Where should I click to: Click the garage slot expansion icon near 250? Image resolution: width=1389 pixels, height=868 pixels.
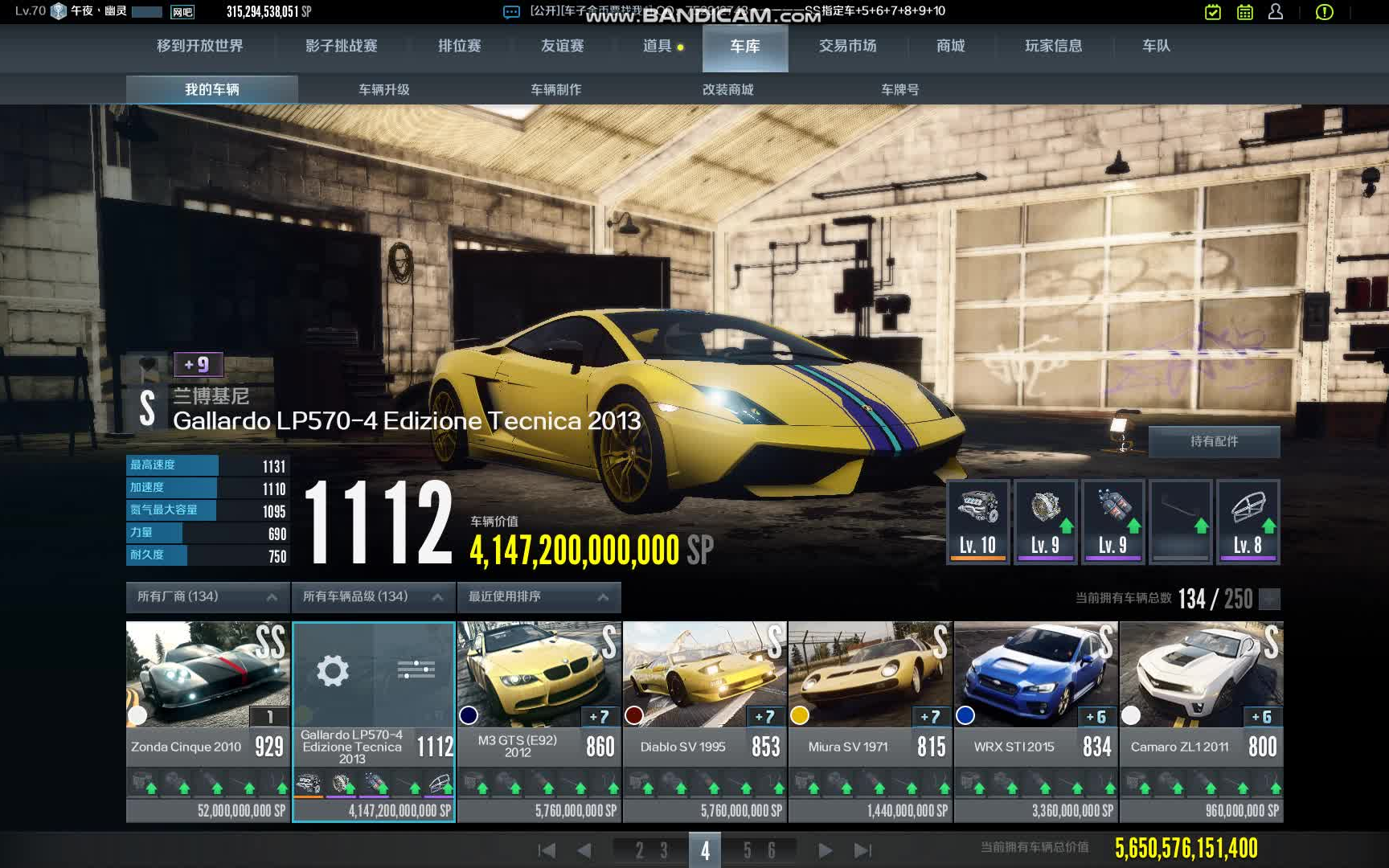(x=1269, y=599)
